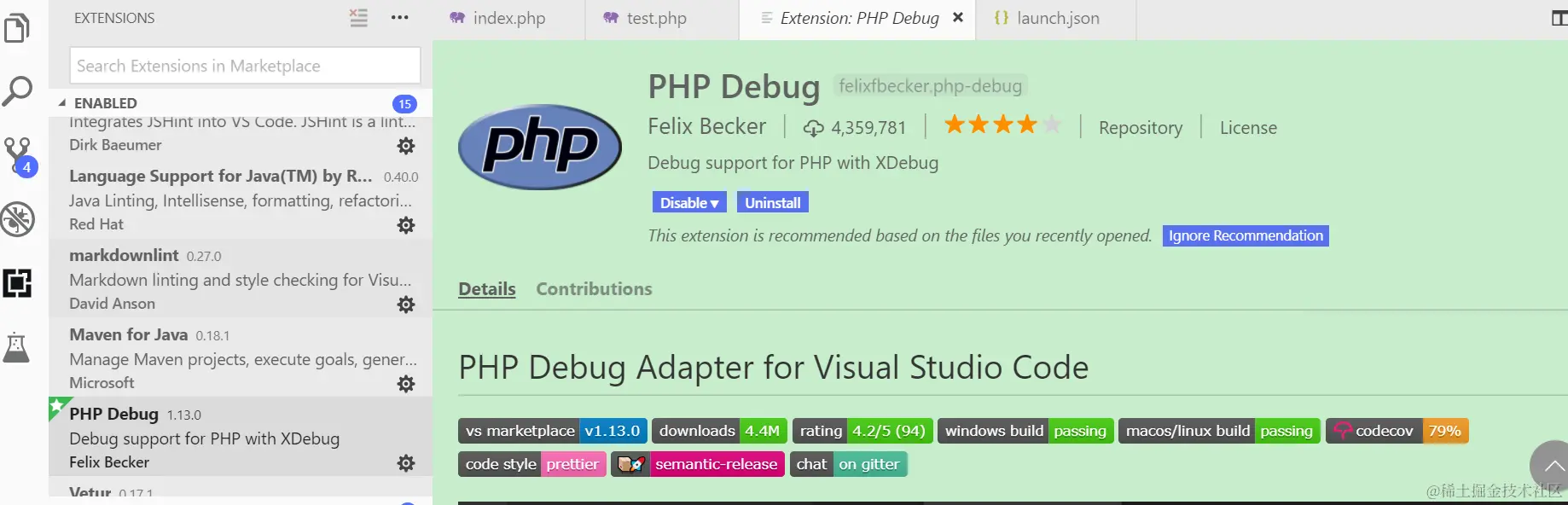1568x505 pixels.
Task: Open the Disable dropdown button
Action: (688, 203)
